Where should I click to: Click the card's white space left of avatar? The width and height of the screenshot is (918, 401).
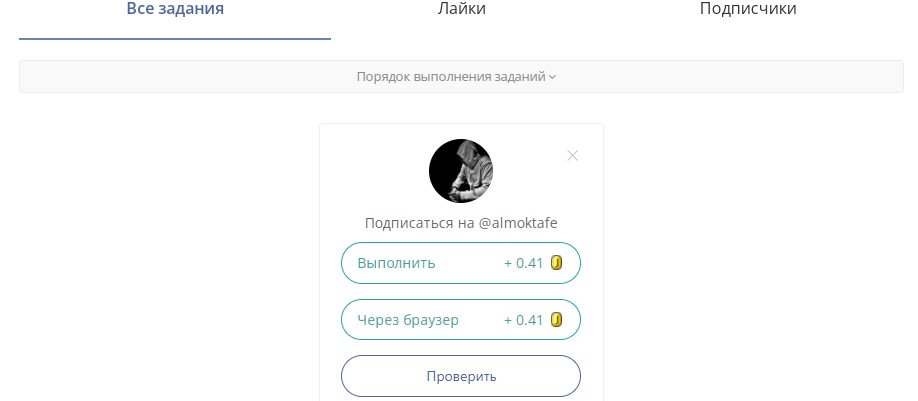coord(370,170)
